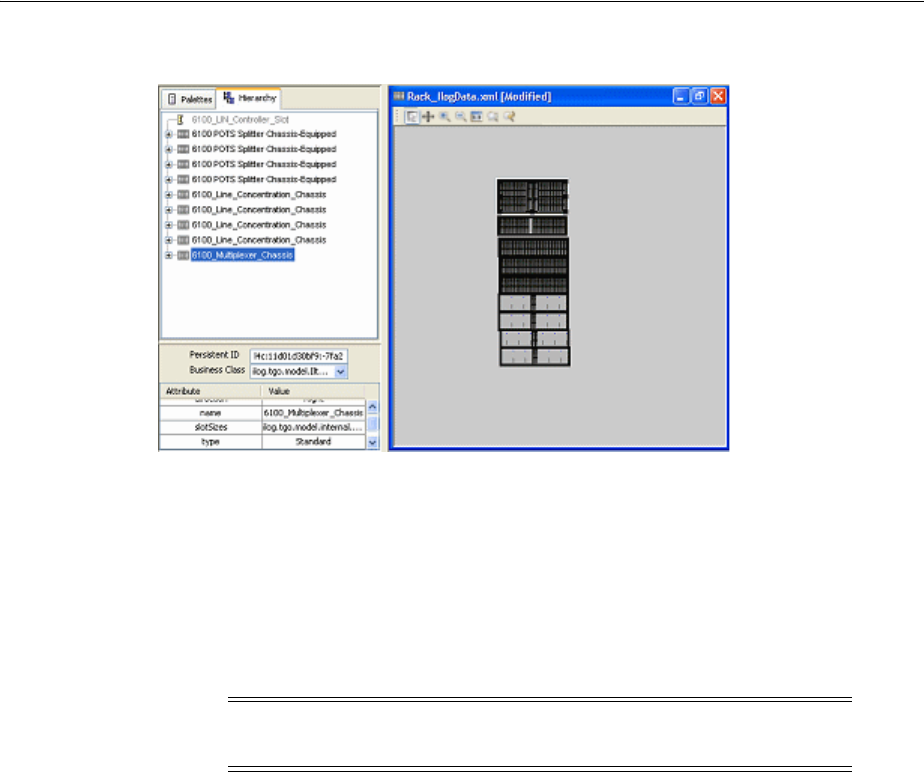The height and width of the screenshot is (772, 924).
Task: Select the last 6100_Line_Concentration_Chassis row
Action: [x=259, y=240]
